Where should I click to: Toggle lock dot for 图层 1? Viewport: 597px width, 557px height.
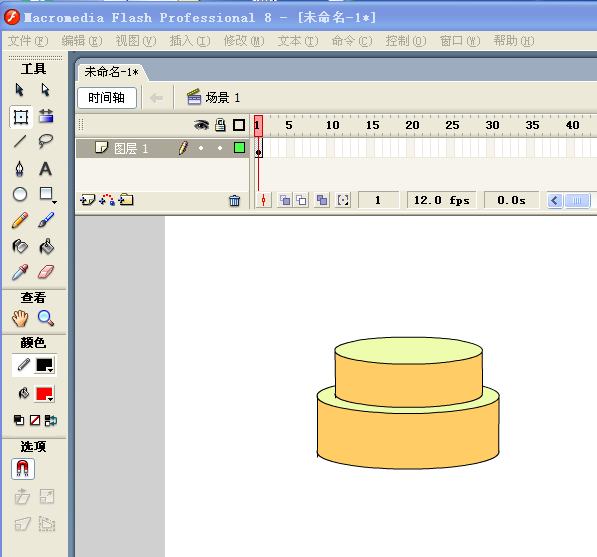click(x=220, y=148)
